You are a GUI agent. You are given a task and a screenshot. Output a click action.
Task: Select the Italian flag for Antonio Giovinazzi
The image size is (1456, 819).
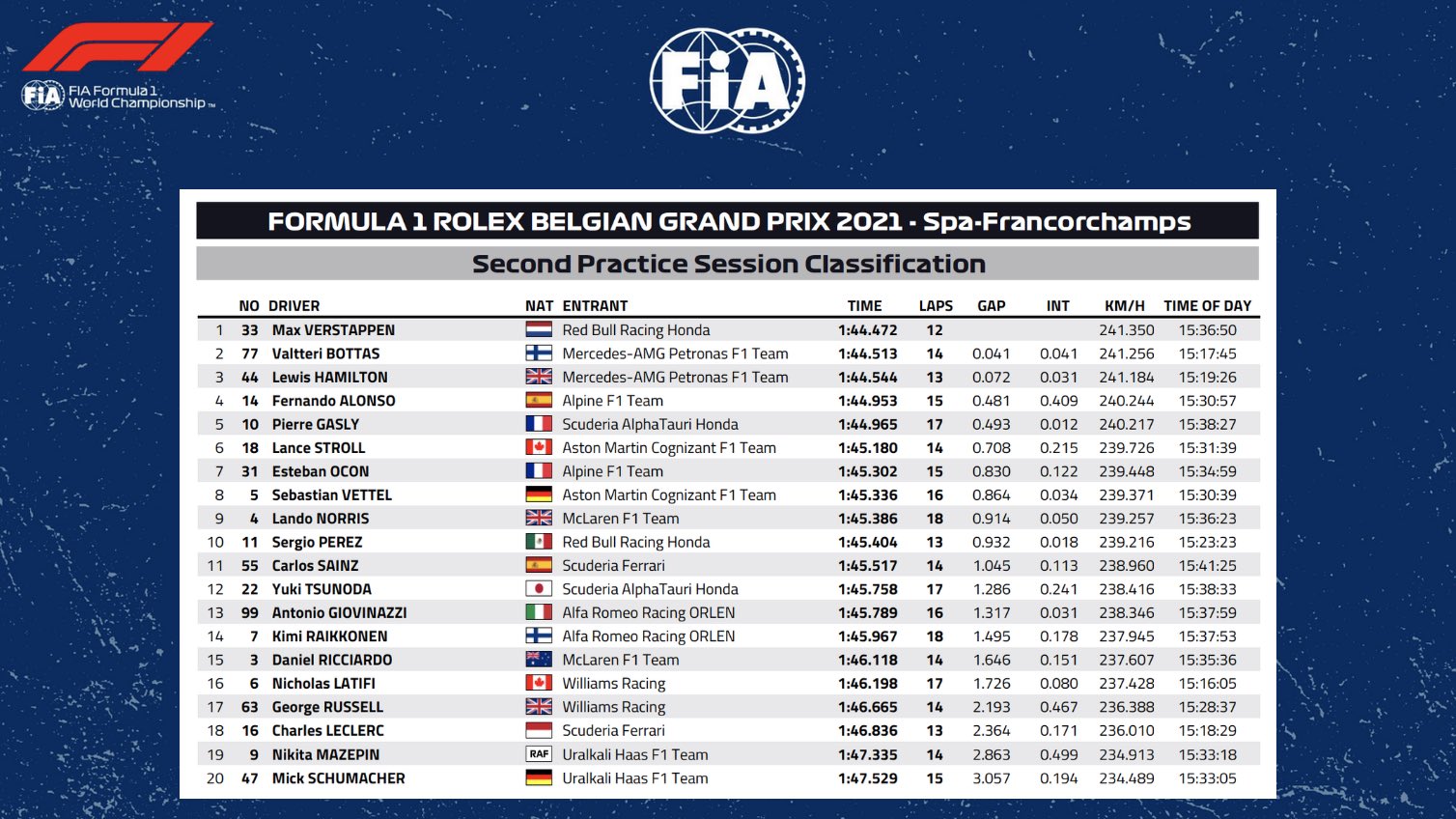pos(538,612)
